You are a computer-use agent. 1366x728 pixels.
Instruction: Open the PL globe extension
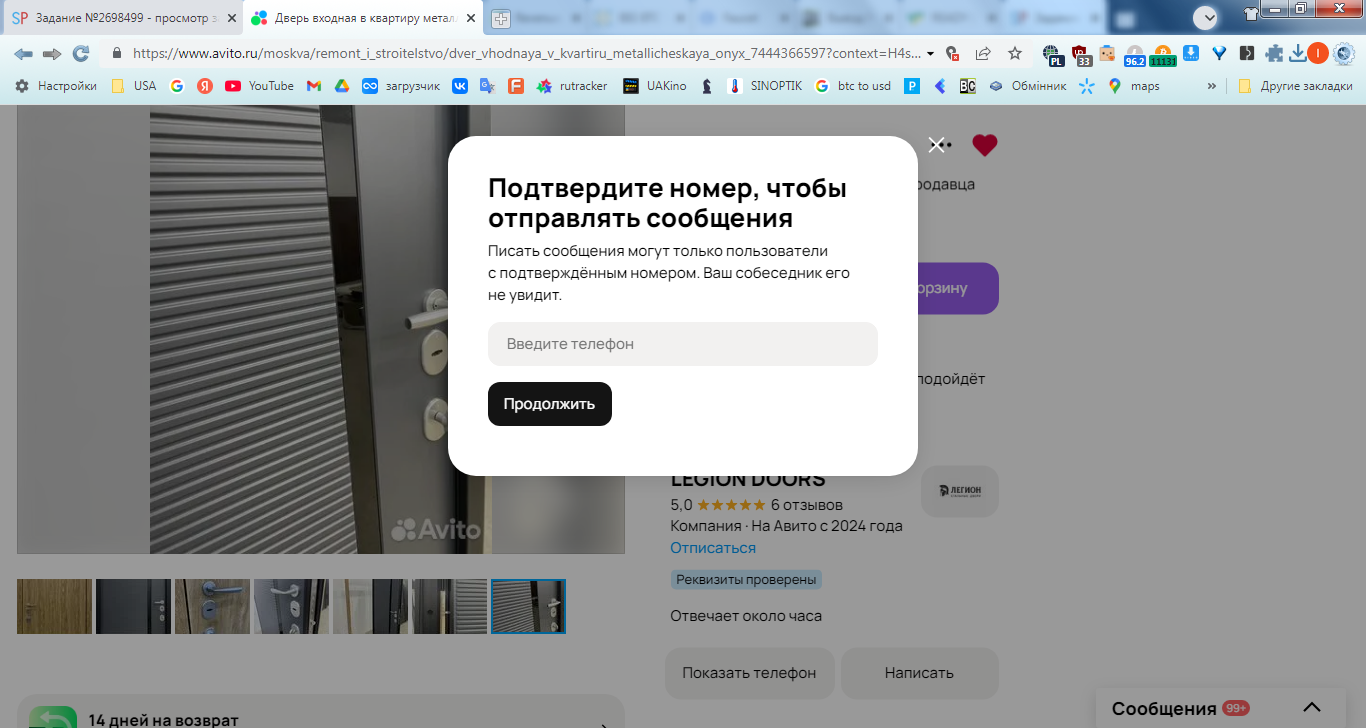(x=1051, y=54)
